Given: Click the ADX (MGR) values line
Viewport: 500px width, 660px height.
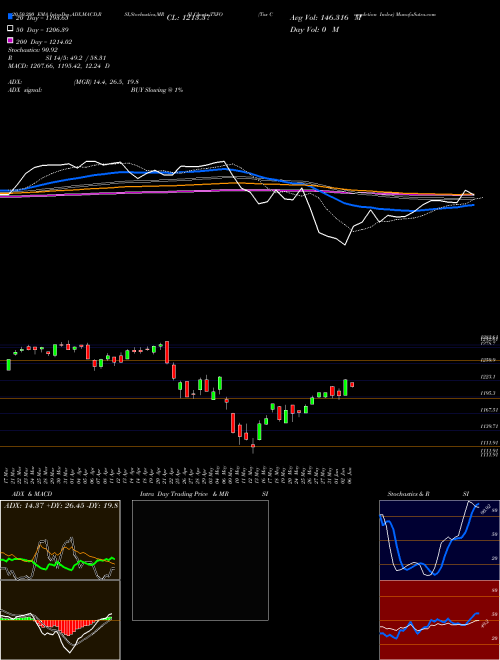Looking at the screenshot, I should (74, 82).
